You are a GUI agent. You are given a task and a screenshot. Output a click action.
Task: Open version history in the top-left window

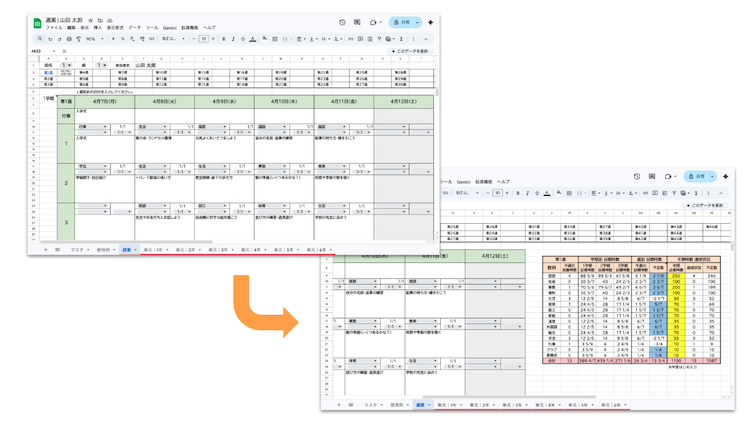click(x=342, y=22)
